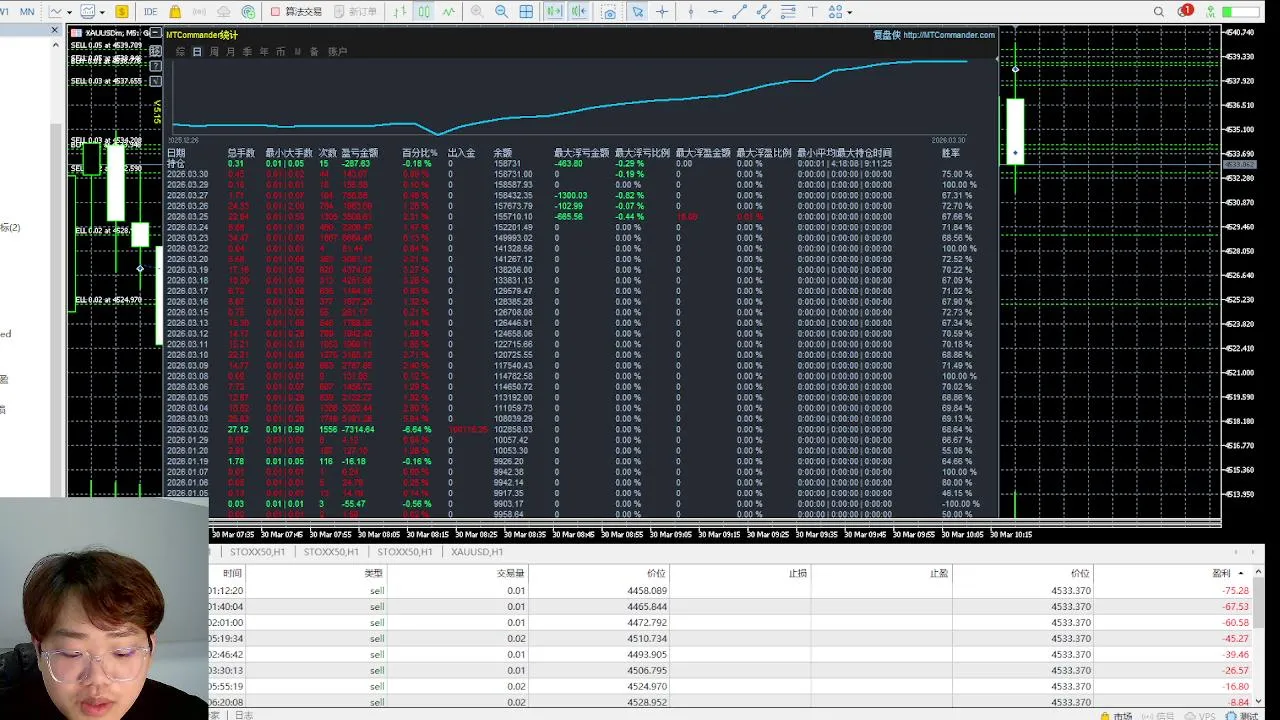Open the notifications icon with red badge
Image resolution: width=1280 pixels, height=720 pixels.
(1184, 11)
